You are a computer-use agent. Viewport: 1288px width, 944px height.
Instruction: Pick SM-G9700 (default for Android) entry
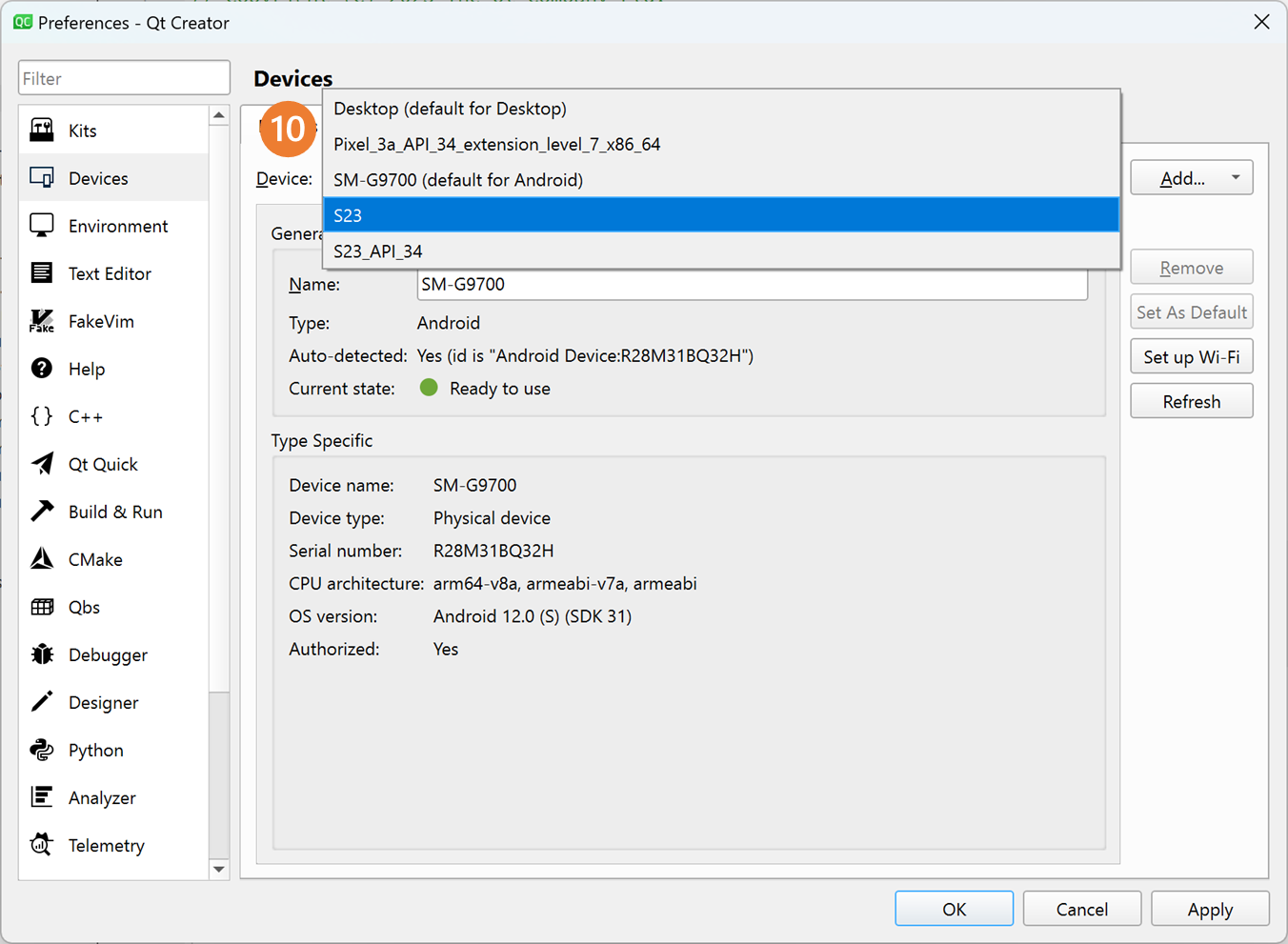tap(721, 179)
